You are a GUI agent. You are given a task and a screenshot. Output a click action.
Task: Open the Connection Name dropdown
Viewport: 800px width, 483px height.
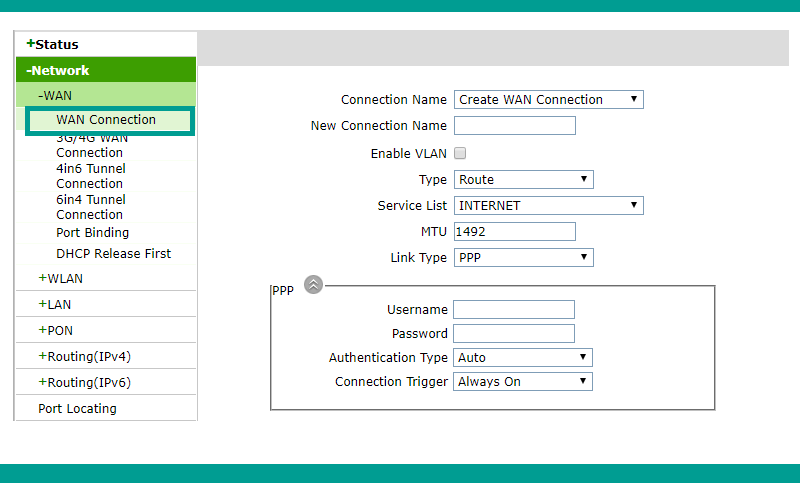point(548,99)
